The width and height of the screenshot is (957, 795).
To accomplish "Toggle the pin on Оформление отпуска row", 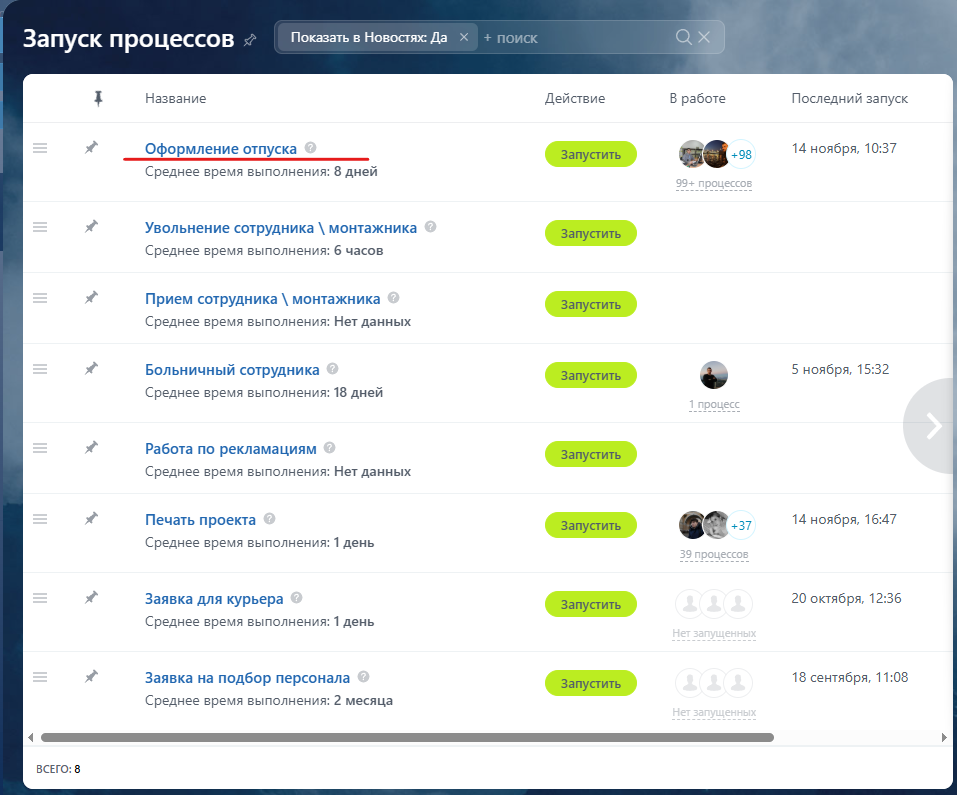I will (91, 148).
